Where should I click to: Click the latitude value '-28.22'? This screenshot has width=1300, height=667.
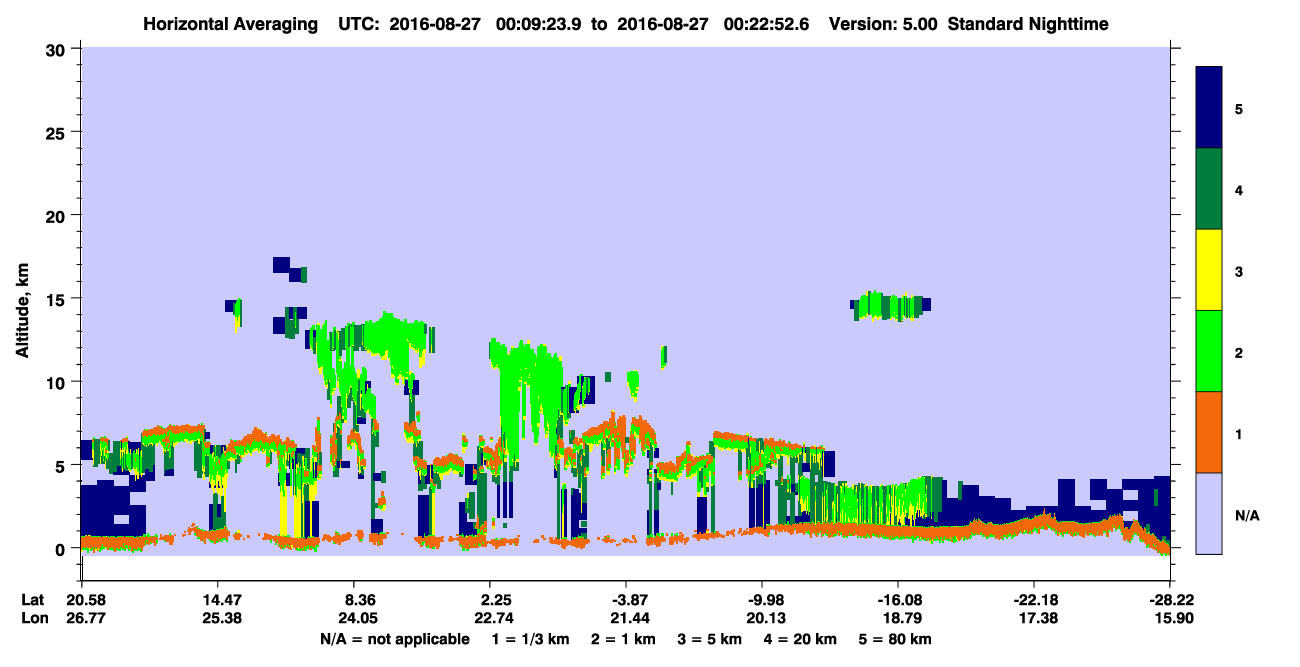1170,600
